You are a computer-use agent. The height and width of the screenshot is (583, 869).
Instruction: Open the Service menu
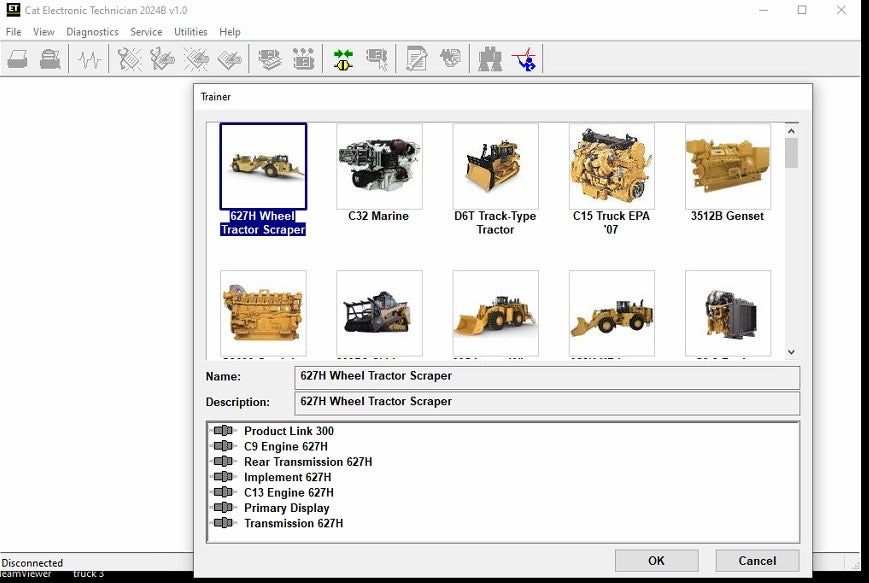pyautogui.click(x=146, y=32)
